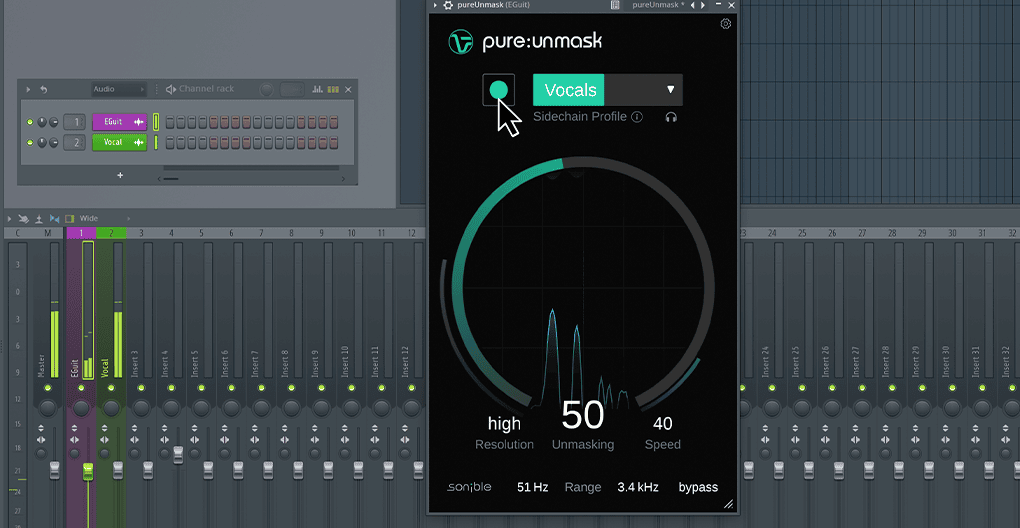Viewport: 1020px width, 528px height.
Task: Click the EGuit mixer track green fader
Action: click(88, 471)
